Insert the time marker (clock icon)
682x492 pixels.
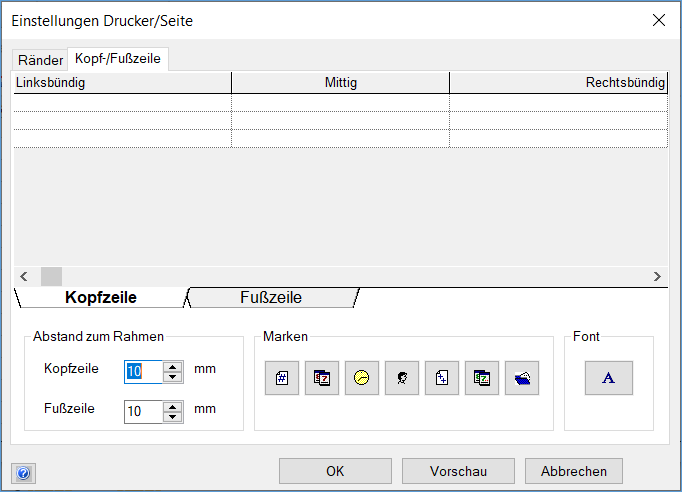361,379
